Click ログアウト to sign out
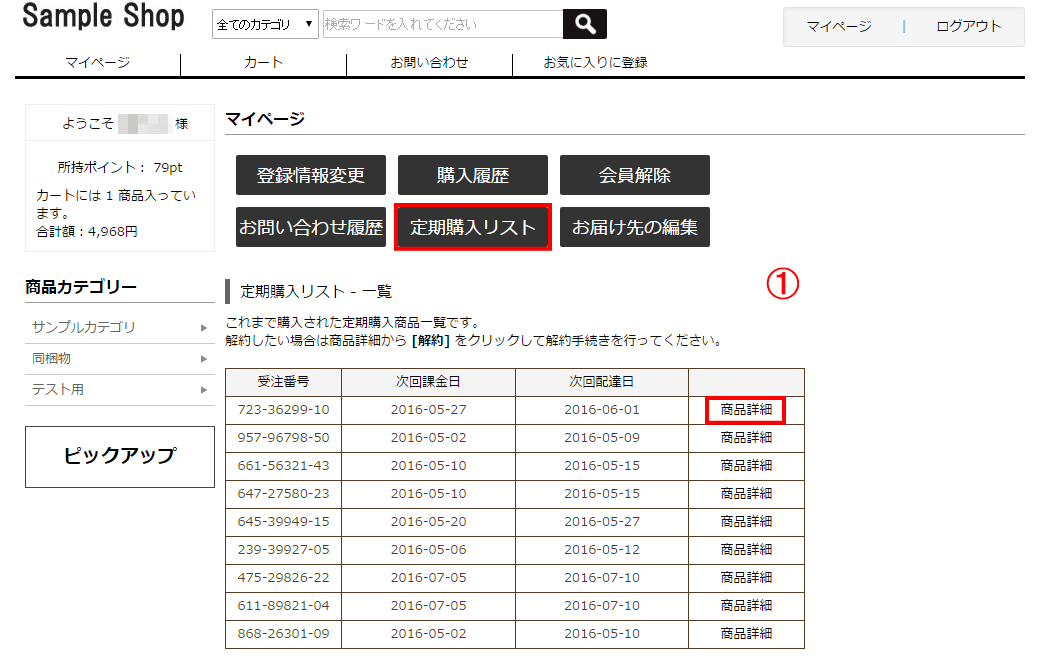This screenshot has height=670, width=1038. [x=968, y=26]
